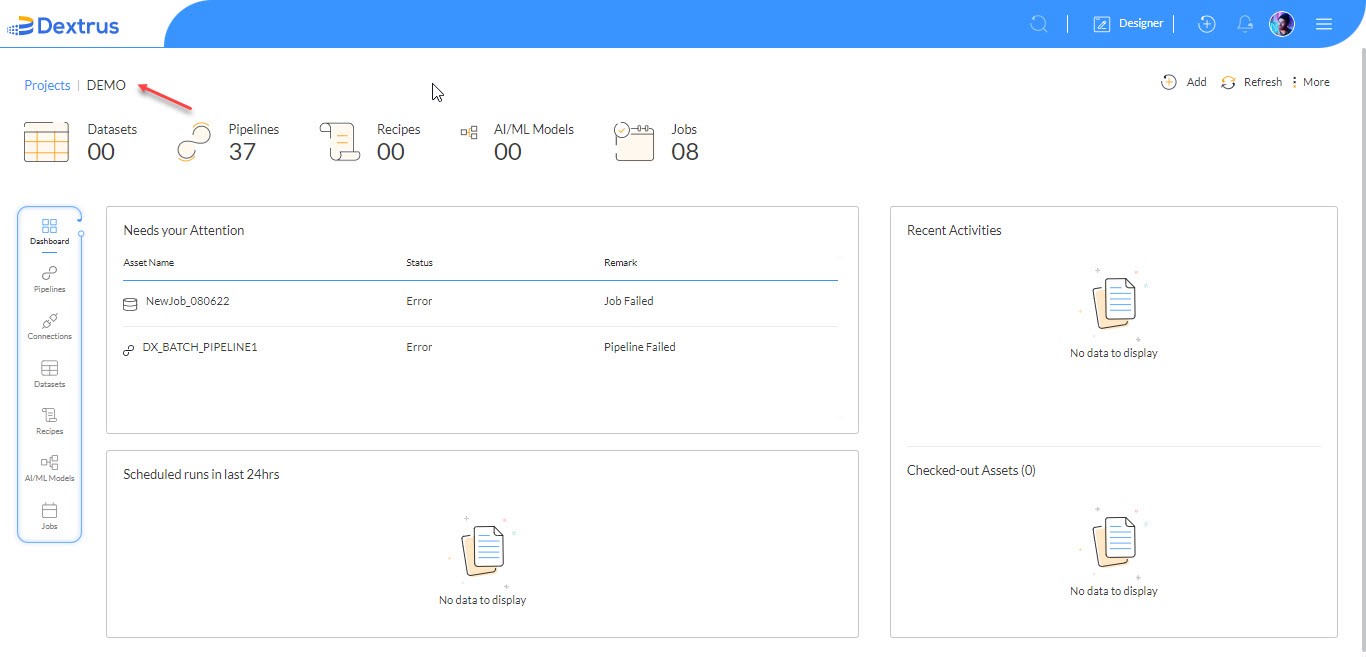
Task: Select the Pipelines count 37
Action: [242, 152]
